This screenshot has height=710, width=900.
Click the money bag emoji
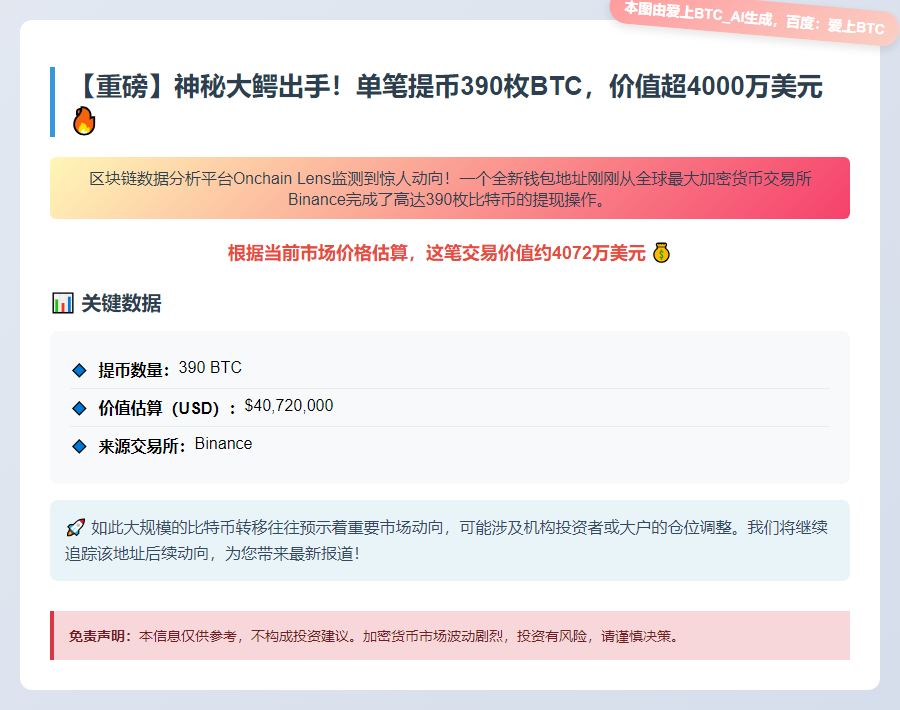click(x=660, y=253)
